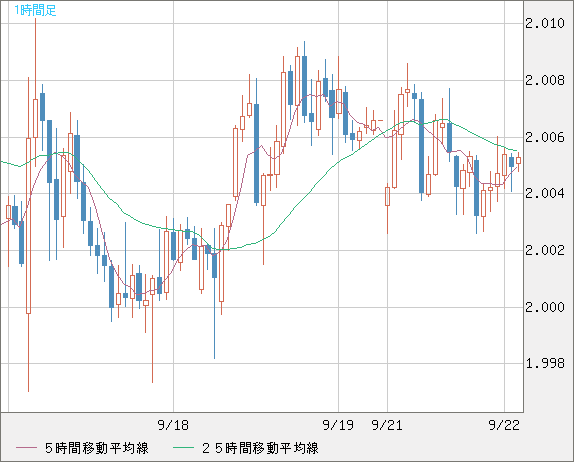Click the 2.010 price axis label

545,23
